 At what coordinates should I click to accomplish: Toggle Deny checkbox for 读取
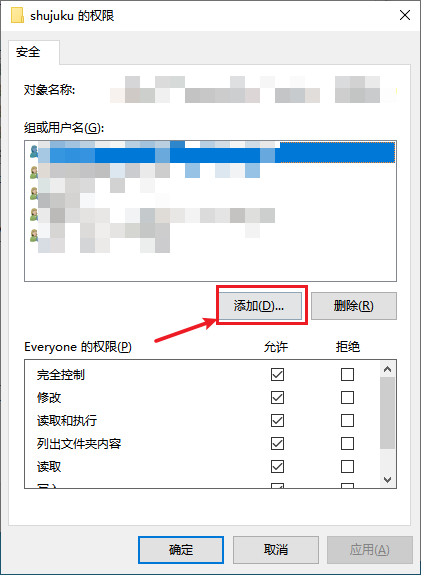(347, 467)
